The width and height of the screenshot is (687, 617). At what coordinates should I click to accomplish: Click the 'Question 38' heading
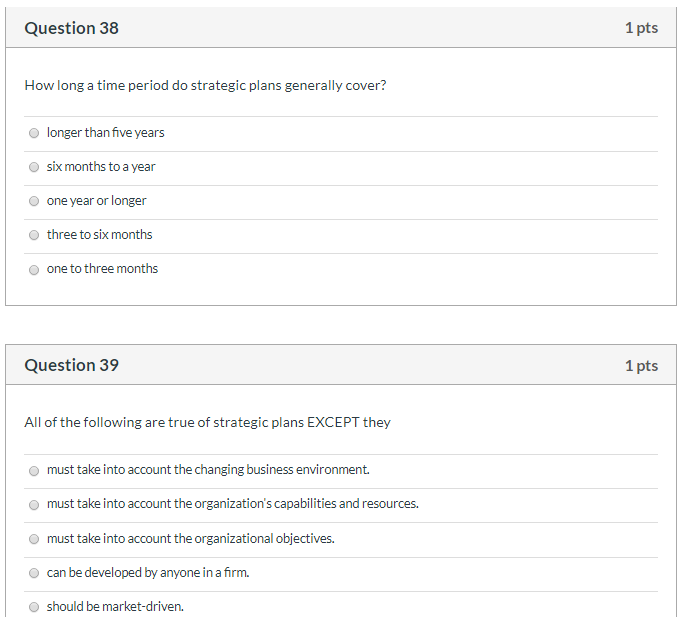click(x=71, y=28)
